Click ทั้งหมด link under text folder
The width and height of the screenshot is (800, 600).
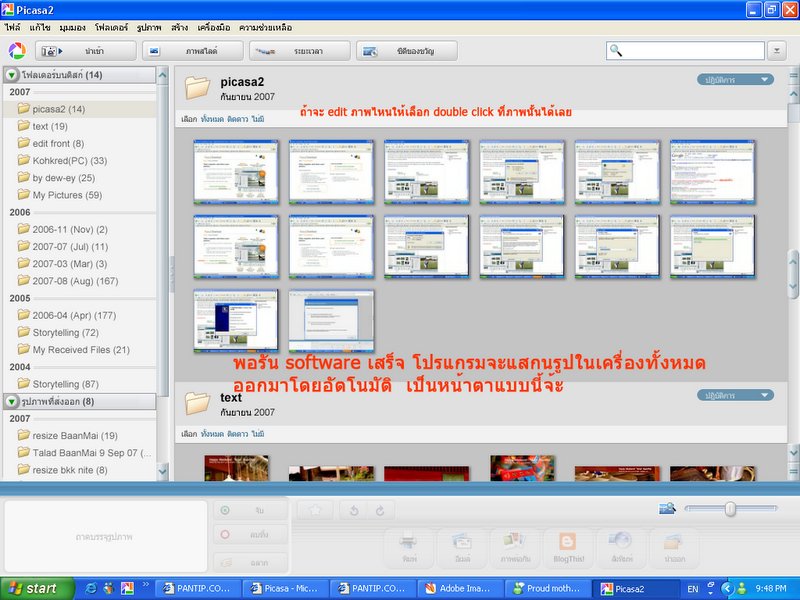pyautogui.click(x=212, y=434)
